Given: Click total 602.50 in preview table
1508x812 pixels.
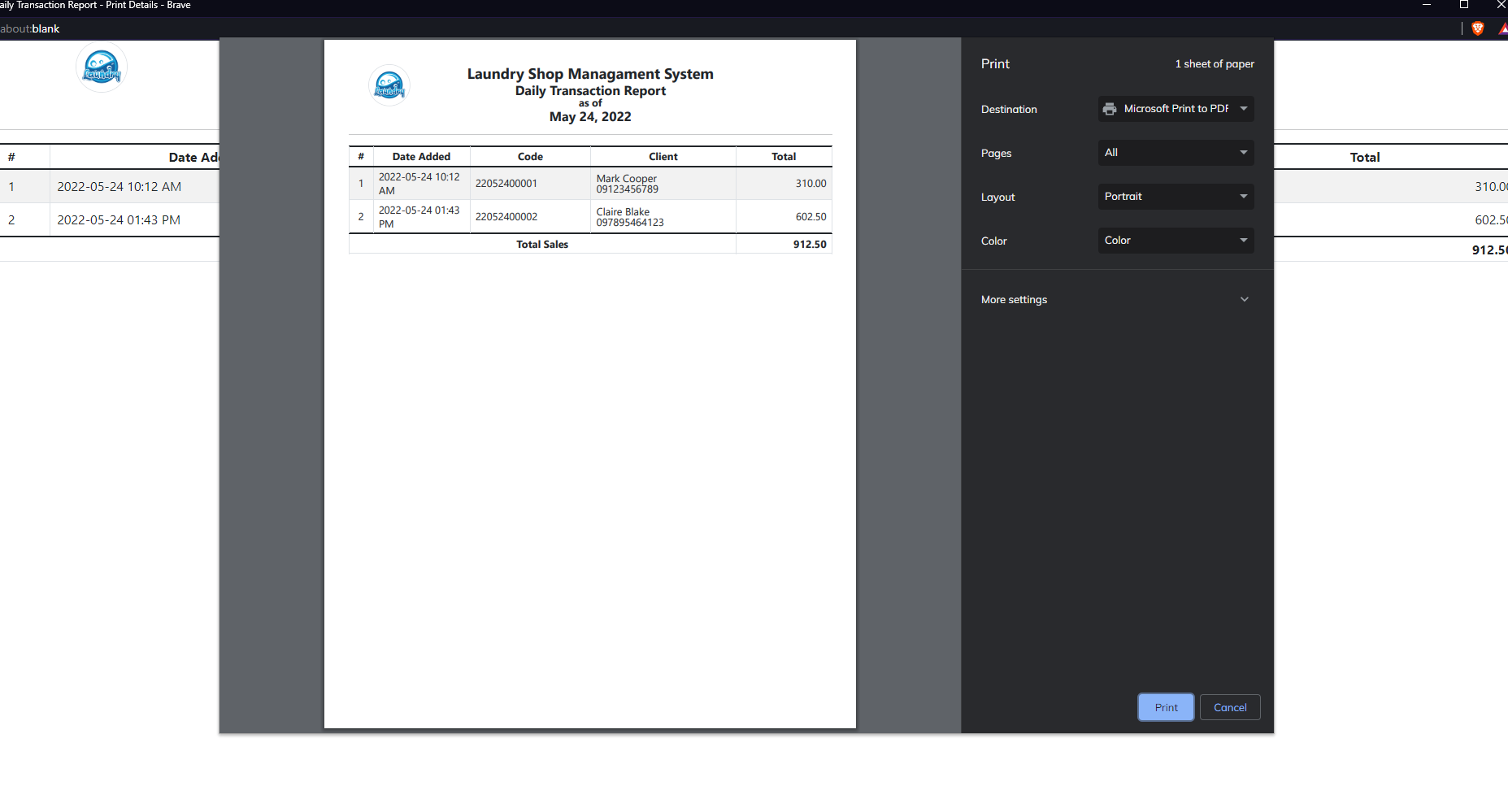Looking at the screenshot, I should pos(810,217).
